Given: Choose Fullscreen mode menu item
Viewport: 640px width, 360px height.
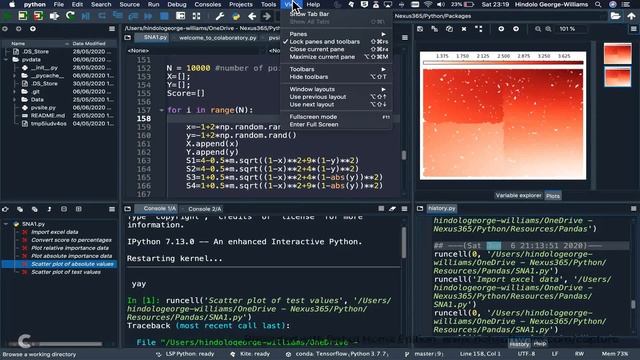Looking at the screenshot, I should 336,117.
